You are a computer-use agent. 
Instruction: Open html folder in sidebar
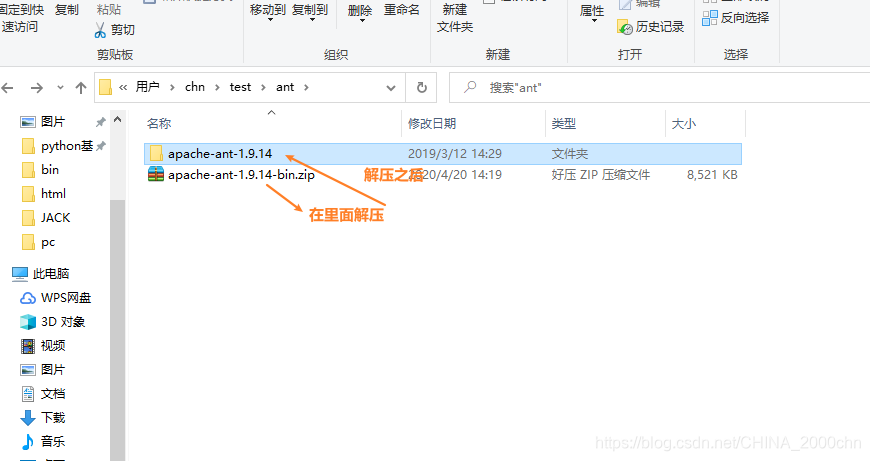(x=53, y=194)
